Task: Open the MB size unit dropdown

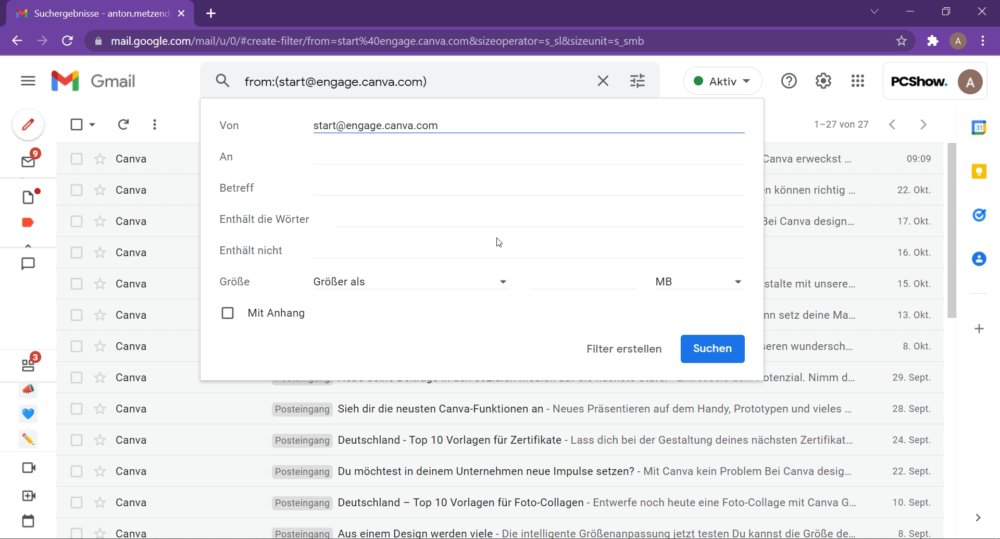Action: point(699,282)
